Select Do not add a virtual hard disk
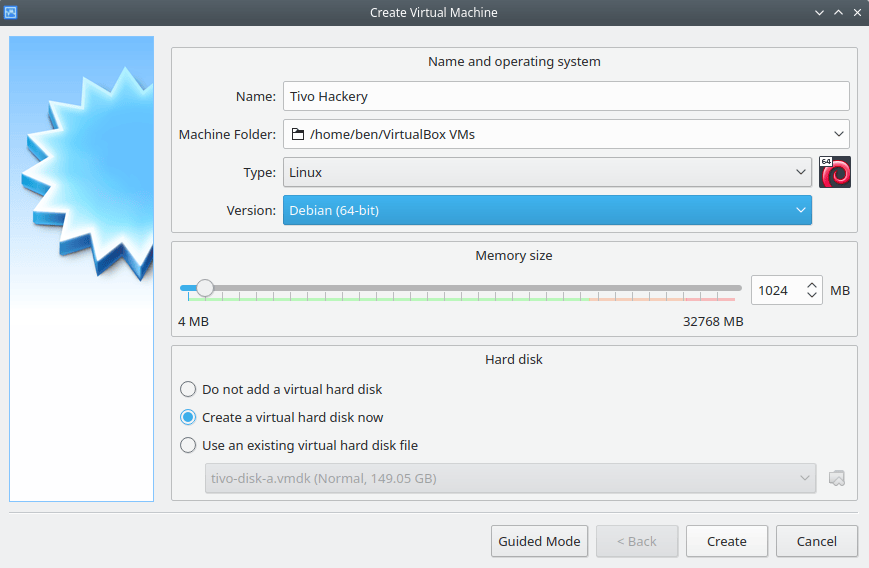 282,389
